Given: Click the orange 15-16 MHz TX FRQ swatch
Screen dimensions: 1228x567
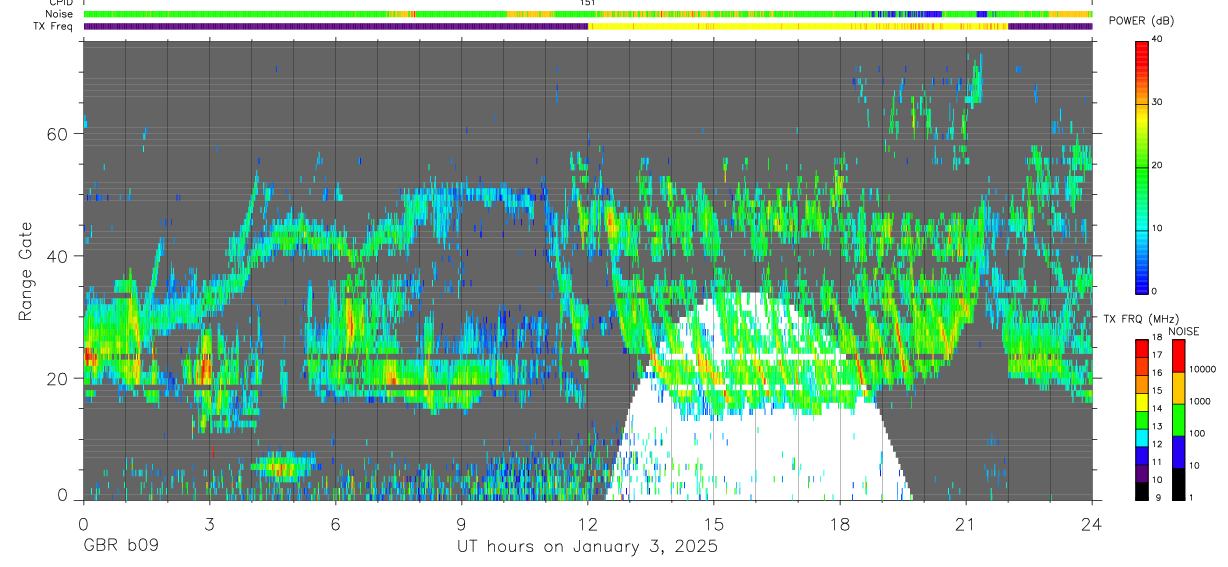Looking at the screenshot, I should [x=1141, y=383].
